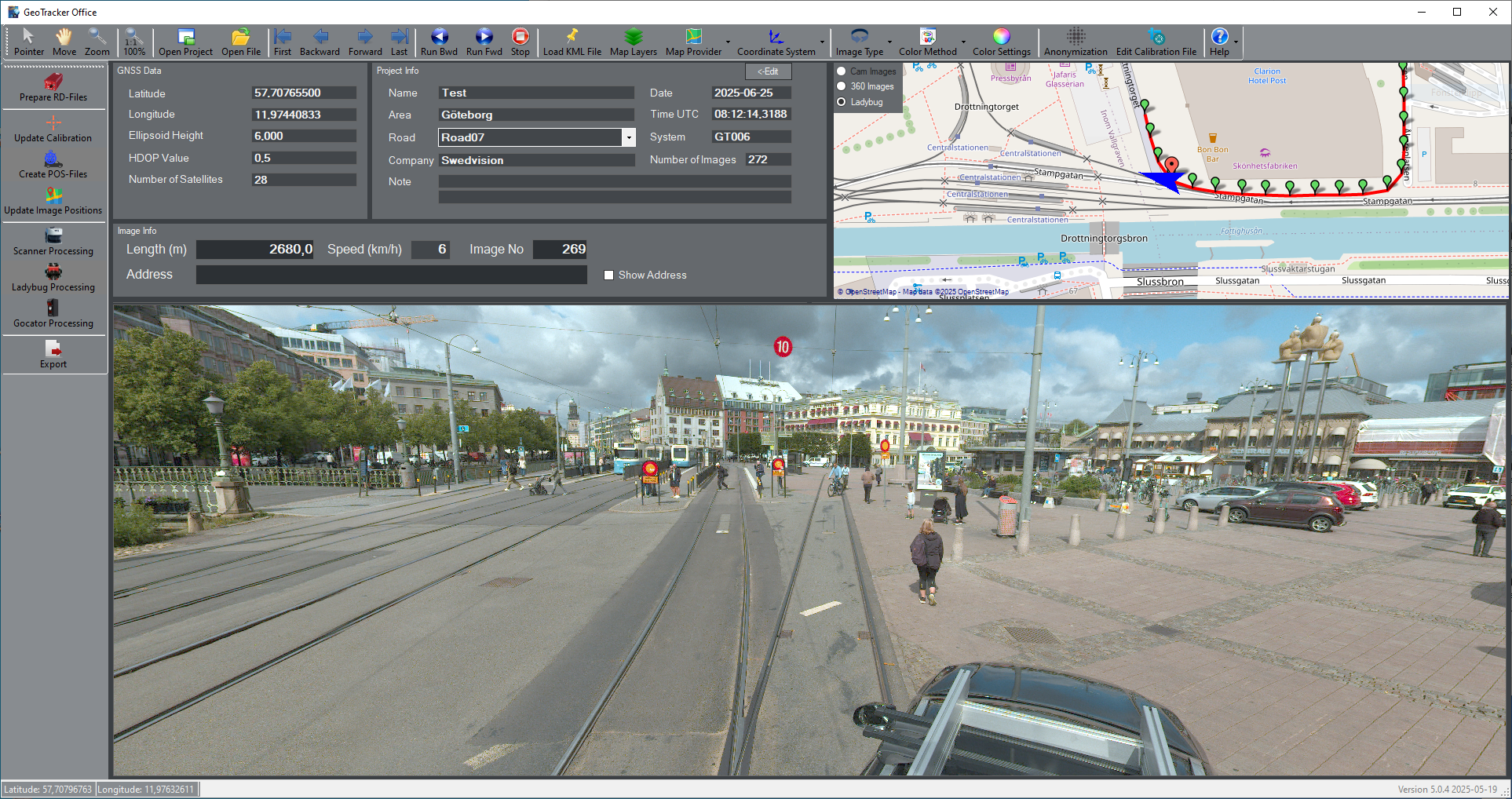Image resolution: width=1512 pixels, height=799 pixels.
Task: Select the Move hand tool
Action: pyautogui.click(x=64, y=37)
